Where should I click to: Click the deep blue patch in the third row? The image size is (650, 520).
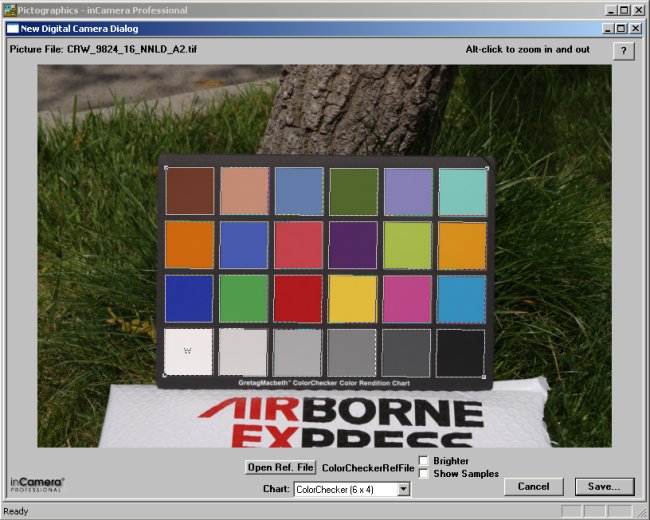pyautogui.click(x=189, y=299)
